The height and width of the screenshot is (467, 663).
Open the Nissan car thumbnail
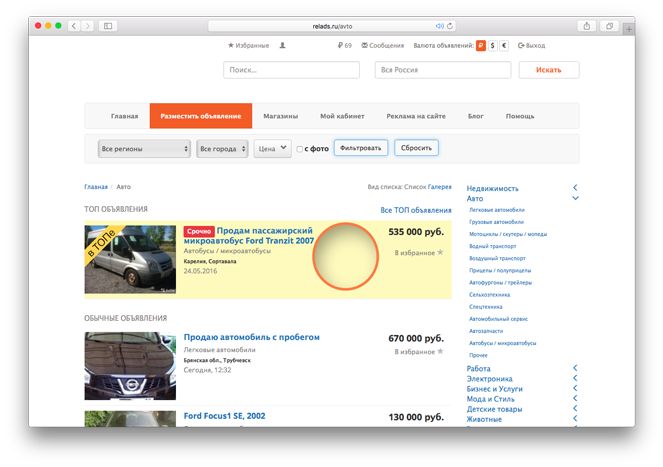(x=130, y=366)
